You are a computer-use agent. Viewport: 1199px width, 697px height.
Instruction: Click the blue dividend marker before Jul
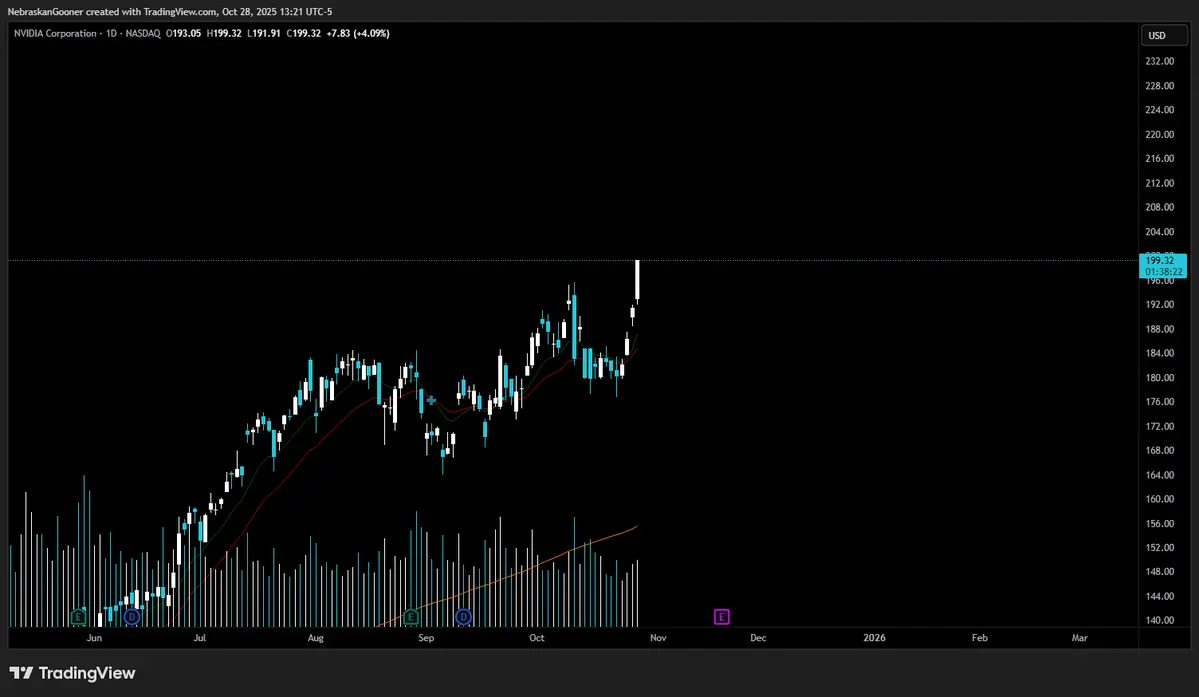pyautogui.click(x=132, y=616)
